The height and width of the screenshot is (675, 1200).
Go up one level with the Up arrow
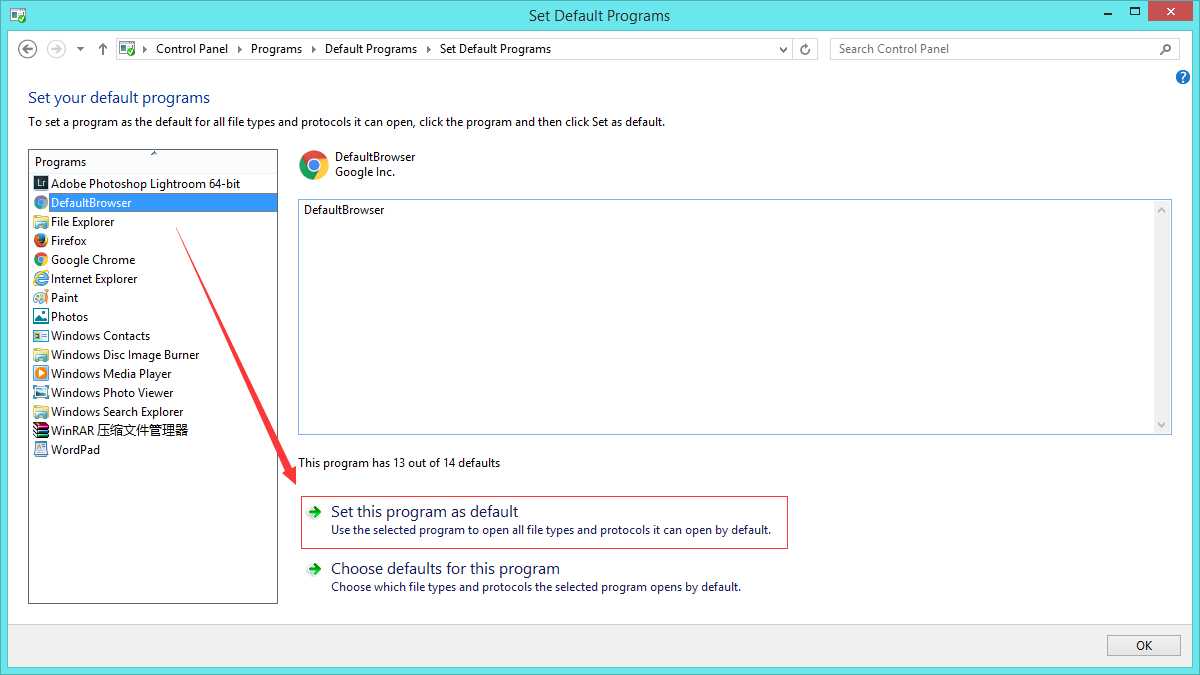[102, 49]
